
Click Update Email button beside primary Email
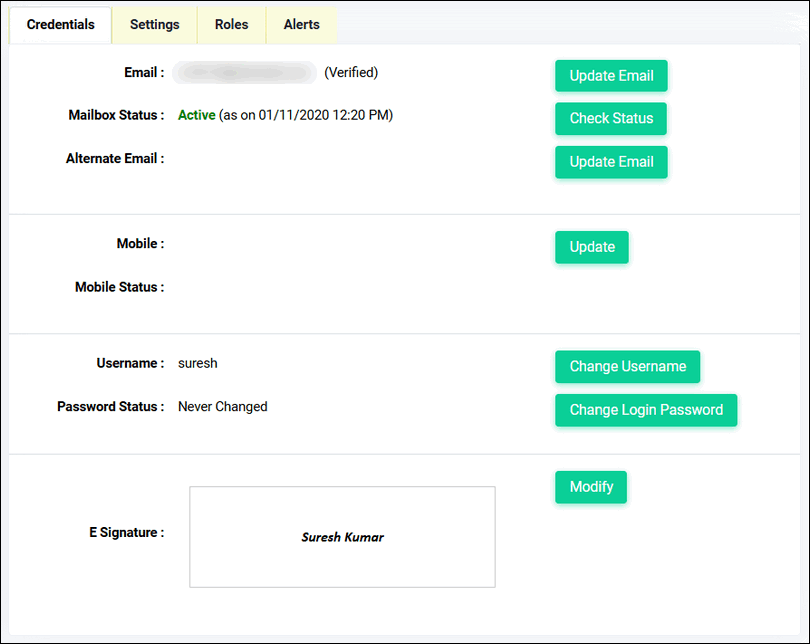click(x=611, y=76)
